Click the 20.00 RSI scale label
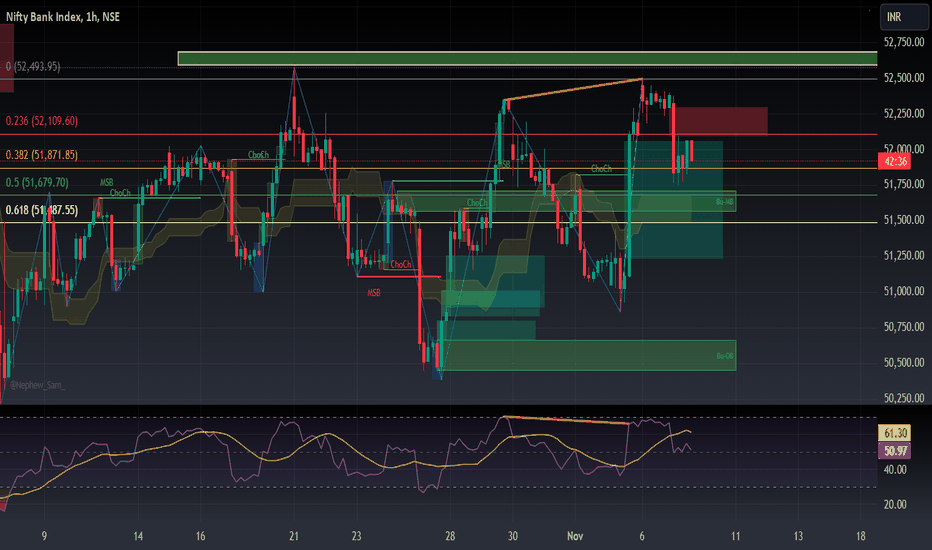 (895, 505)
